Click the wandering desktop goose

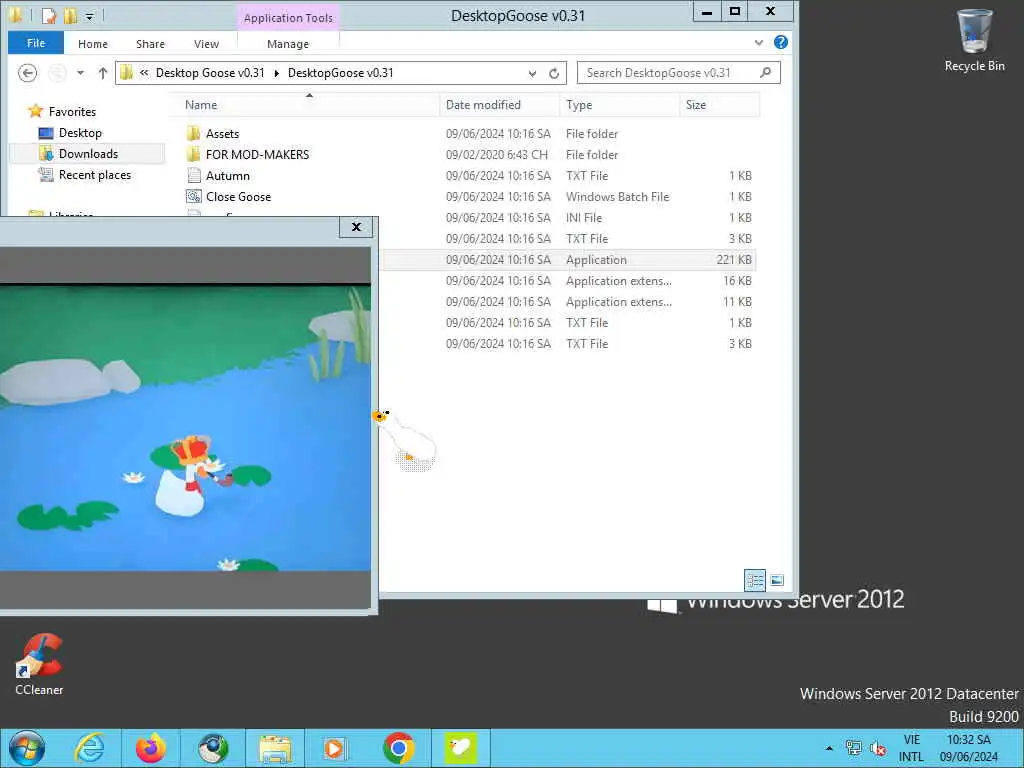(x=407, y=439)
